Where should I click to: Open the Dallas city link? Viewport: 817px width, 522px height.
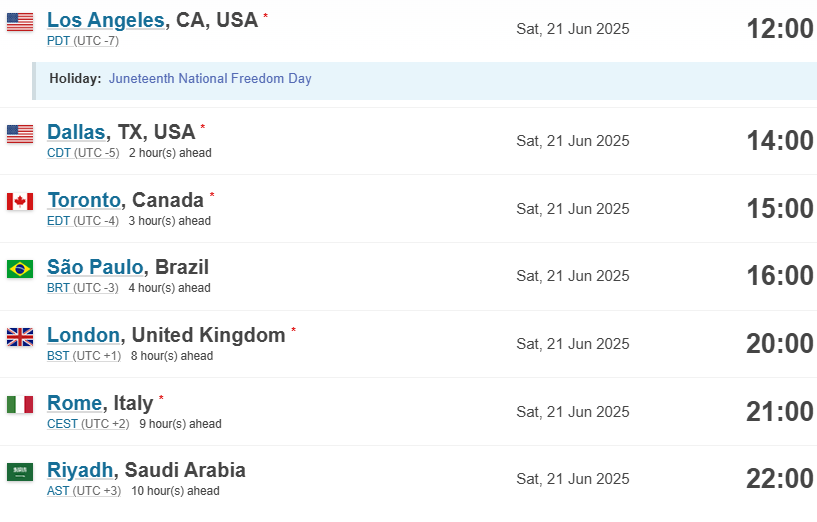(76, 132)
